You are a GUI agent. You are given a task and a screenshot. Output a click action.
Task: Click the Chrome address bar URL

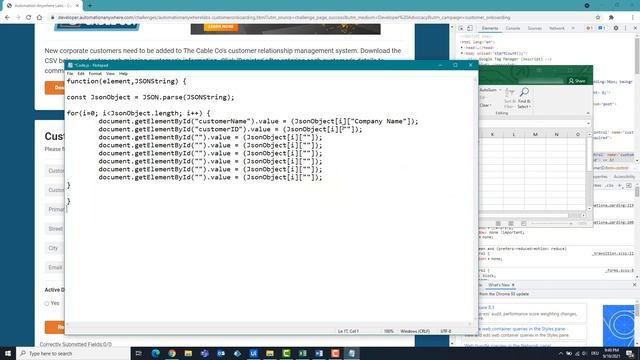[284, 18]
